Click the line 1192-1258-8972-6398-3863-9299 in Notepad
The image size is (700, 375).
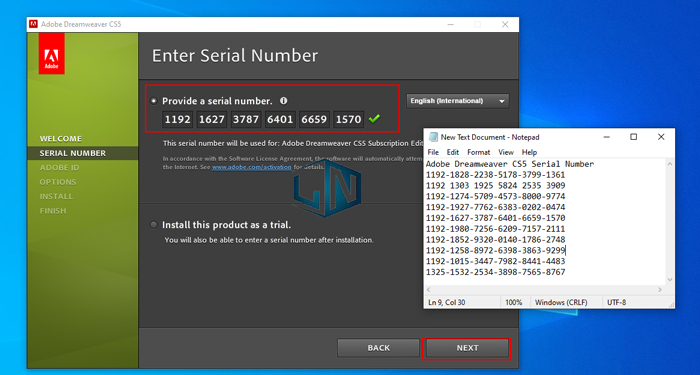tap(496, 250)
